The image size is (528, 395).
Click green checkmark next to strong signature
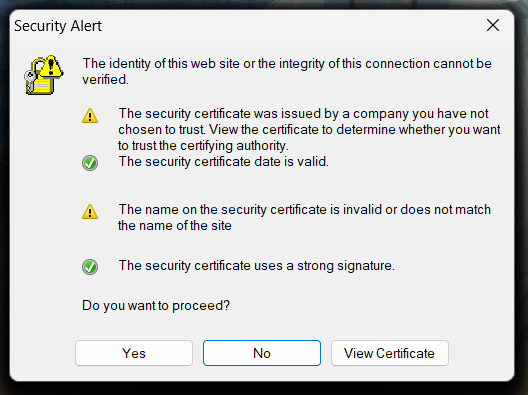[x=90, y=267]
